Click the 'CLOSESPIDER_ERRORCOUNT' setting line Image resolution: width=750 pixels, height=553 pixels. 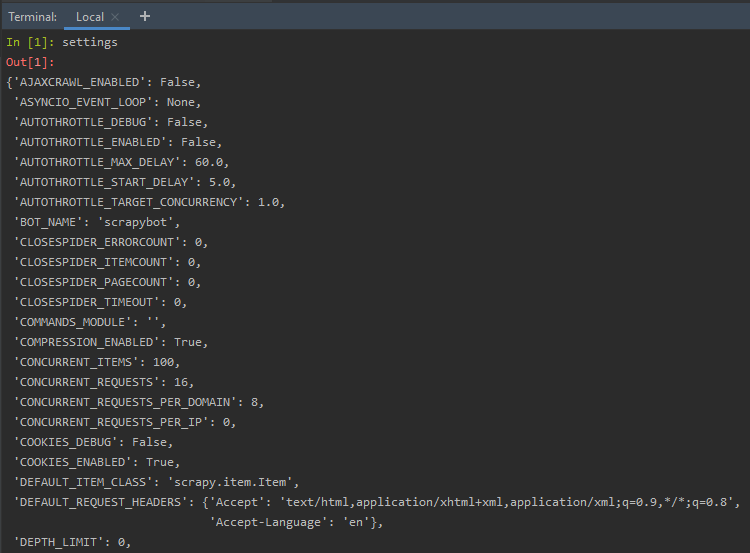[110, 242]
